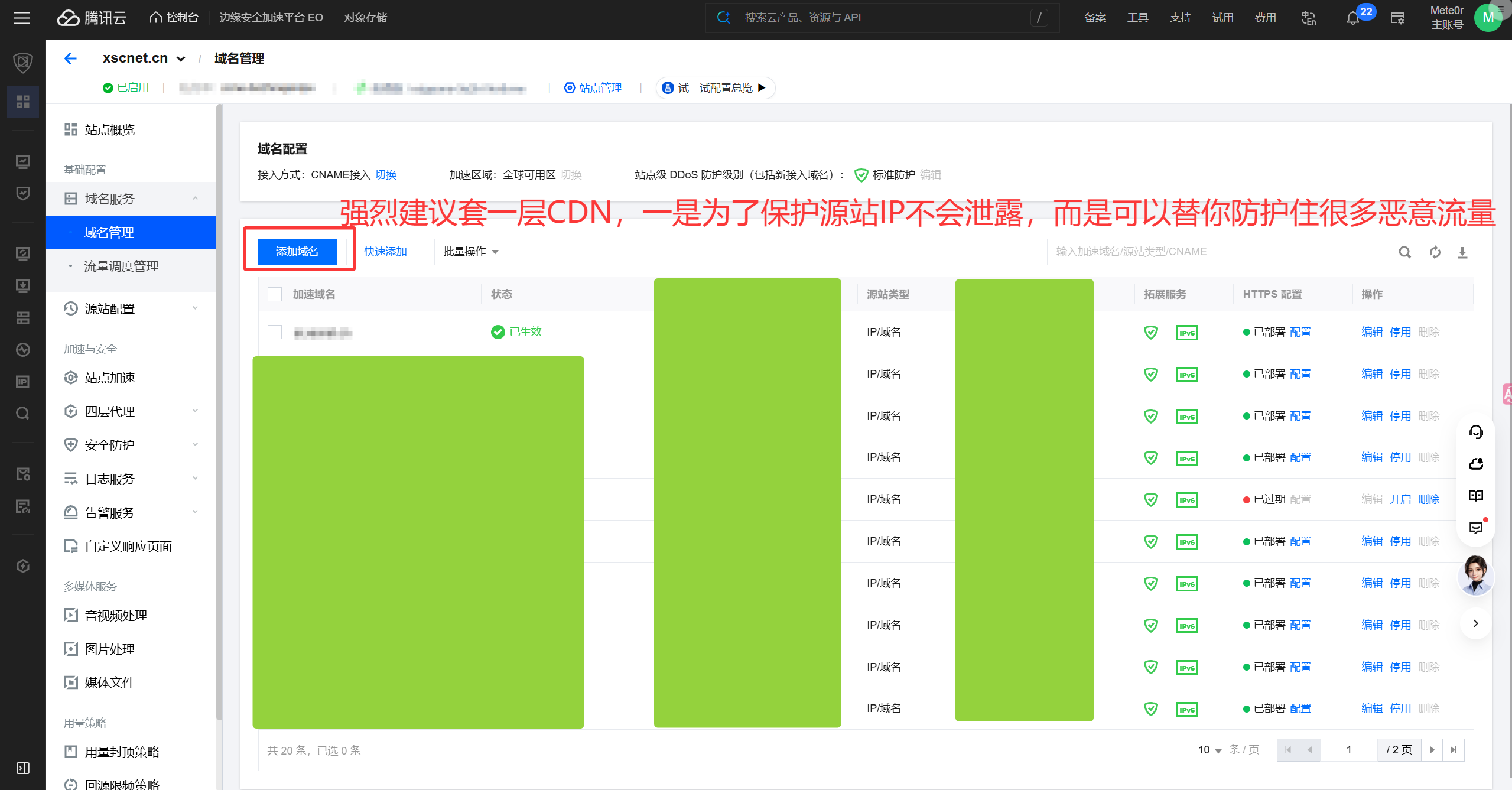Viewport: 1512px width, 790px height.
Task: Open the notifications bell
Action: point(1352,18)
